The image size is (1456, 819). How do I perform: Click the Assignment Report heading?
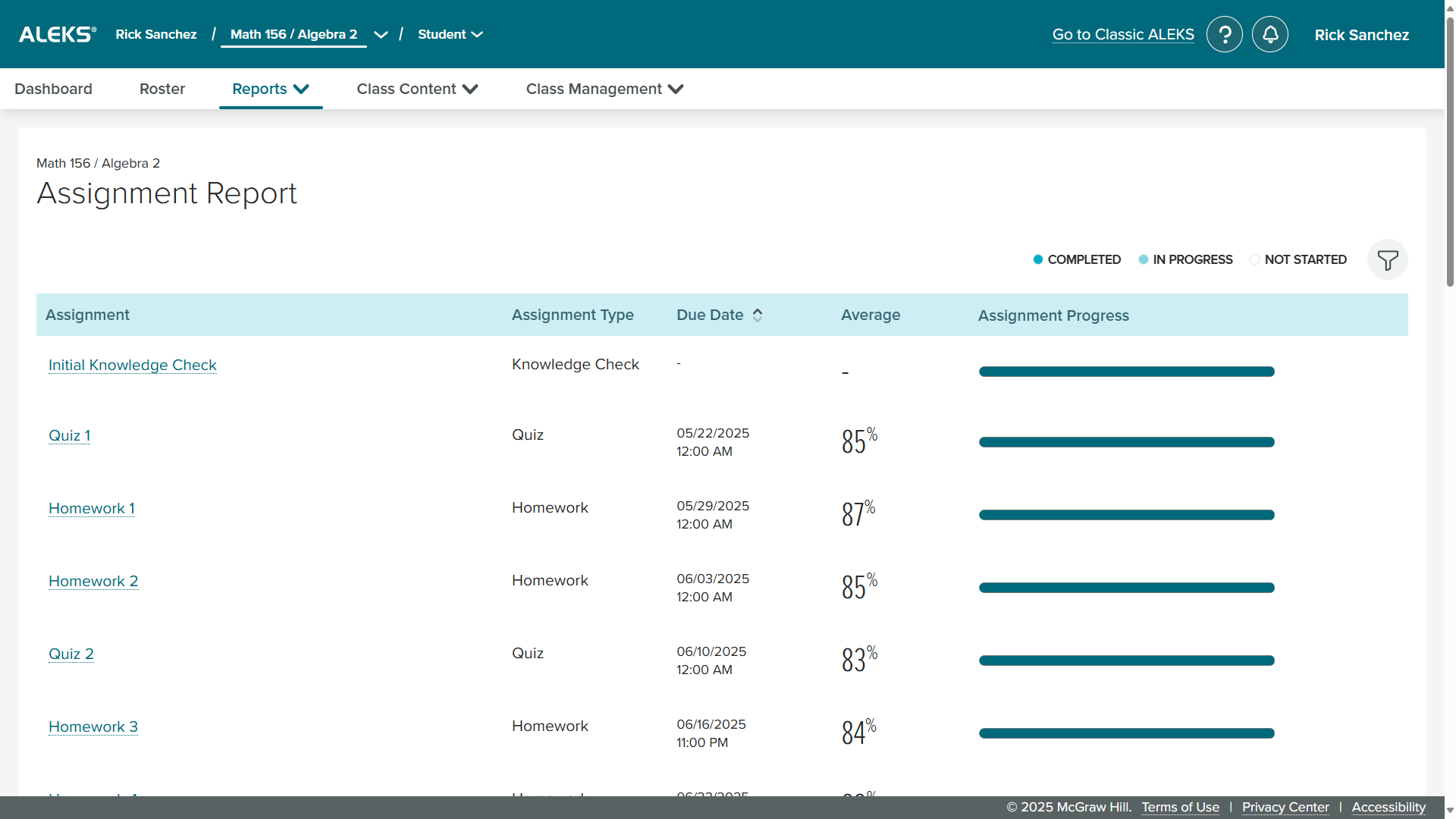coord(167,193)
